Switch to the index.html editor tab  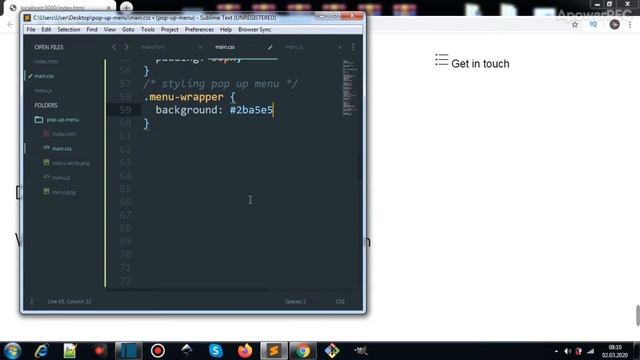tap(153, 47)
